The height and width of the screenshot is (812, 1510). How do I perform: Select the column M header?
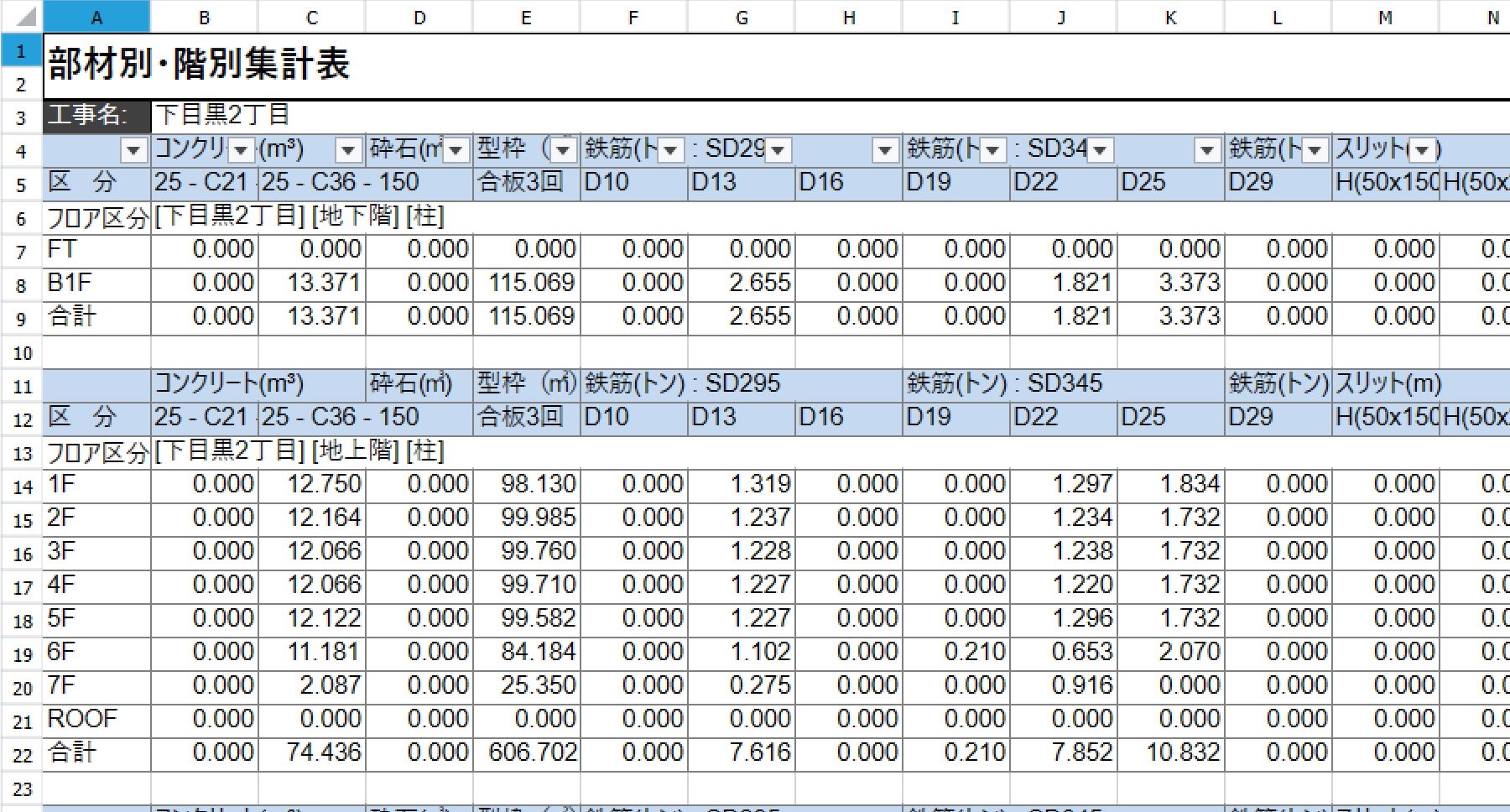click(x=1385, y=17)
